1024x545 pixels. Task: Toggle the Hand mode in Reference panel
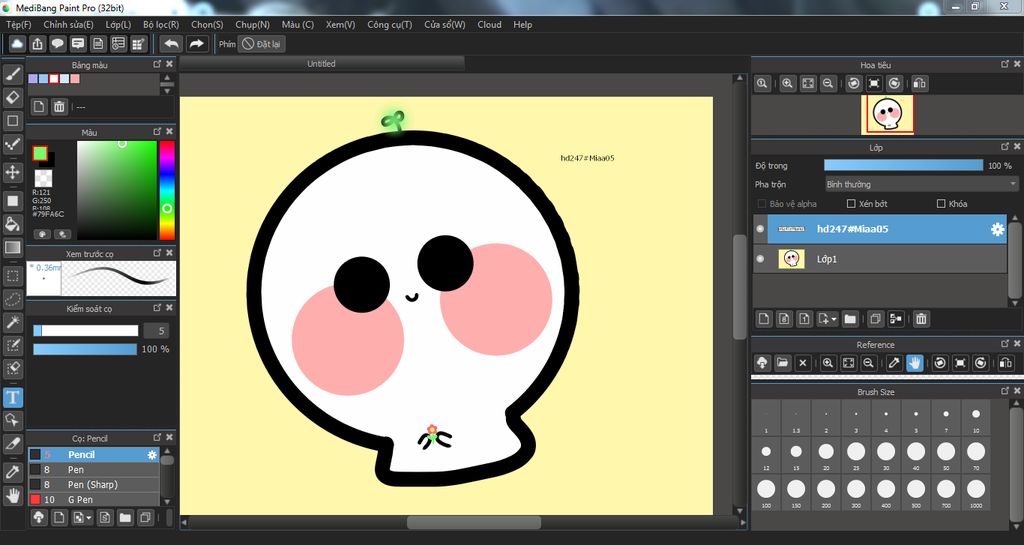[x=914, y=363]
